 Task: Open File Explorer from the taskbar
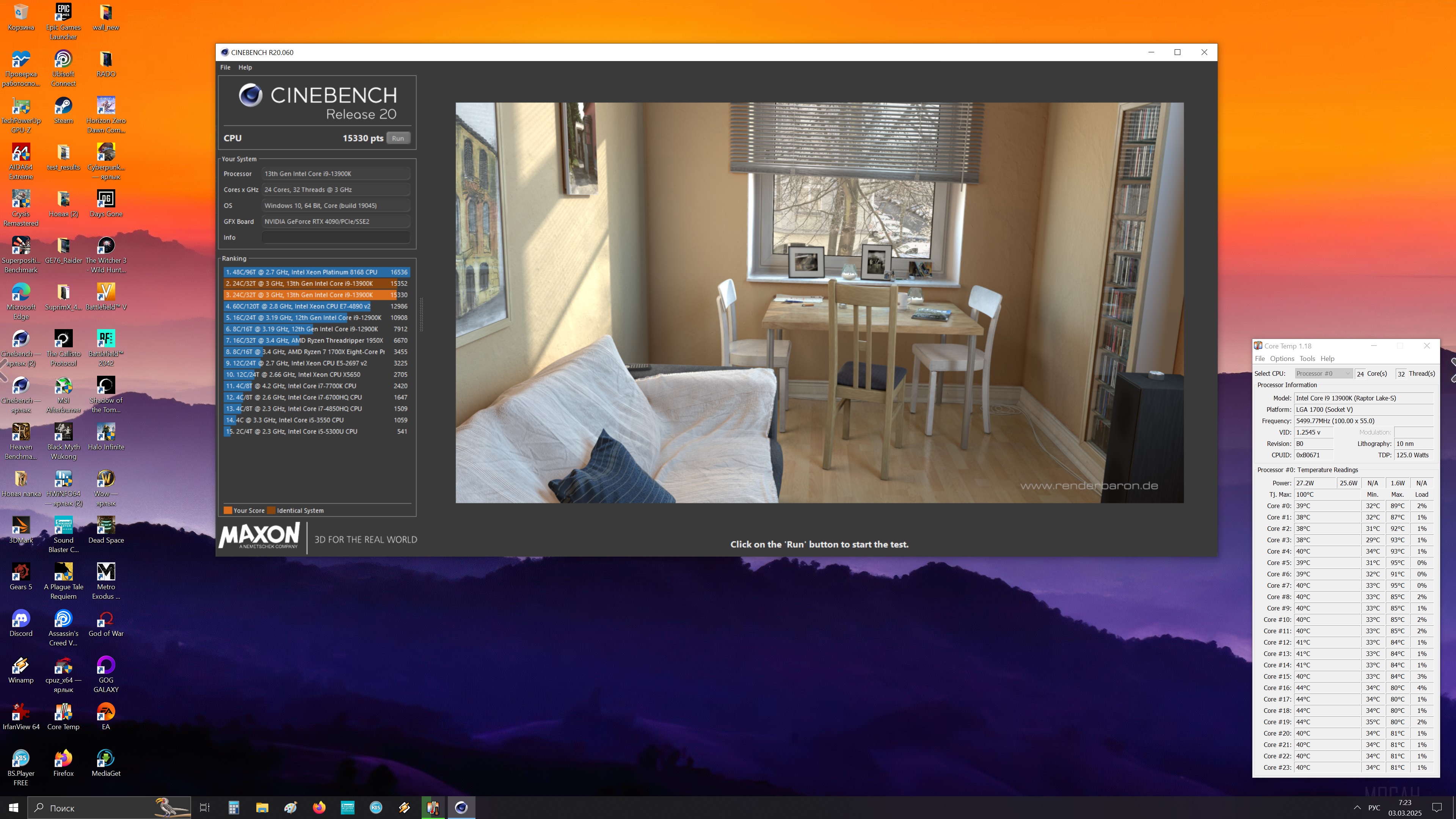click(262, 808)
